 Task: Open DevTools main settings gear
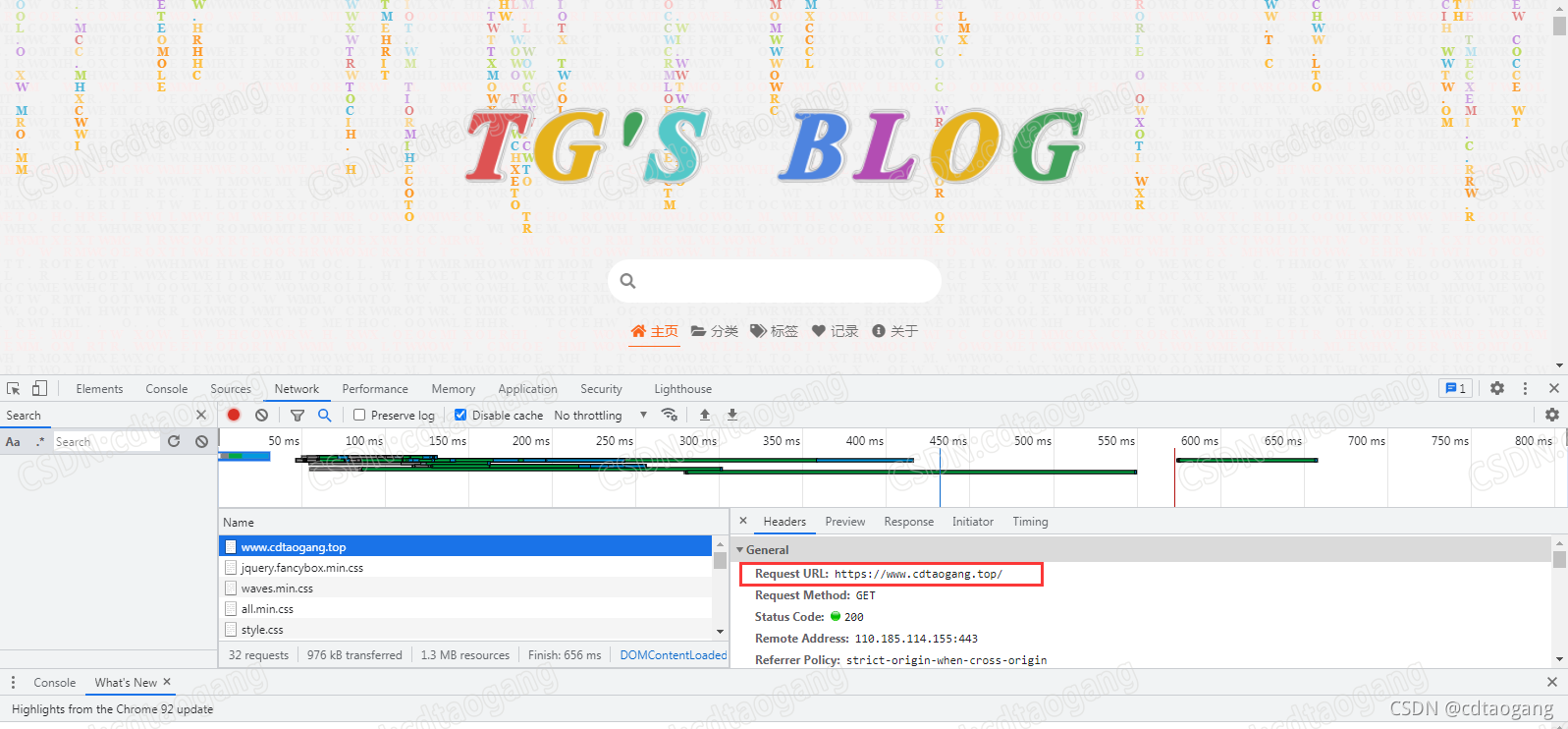1497,388
